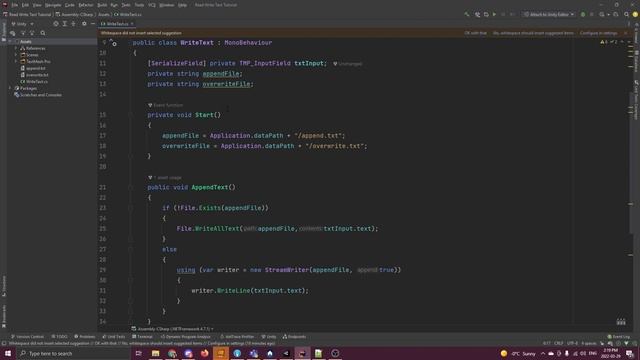Open the Edit menu
This screenshot has width=640, height=360.
point(25,5)
